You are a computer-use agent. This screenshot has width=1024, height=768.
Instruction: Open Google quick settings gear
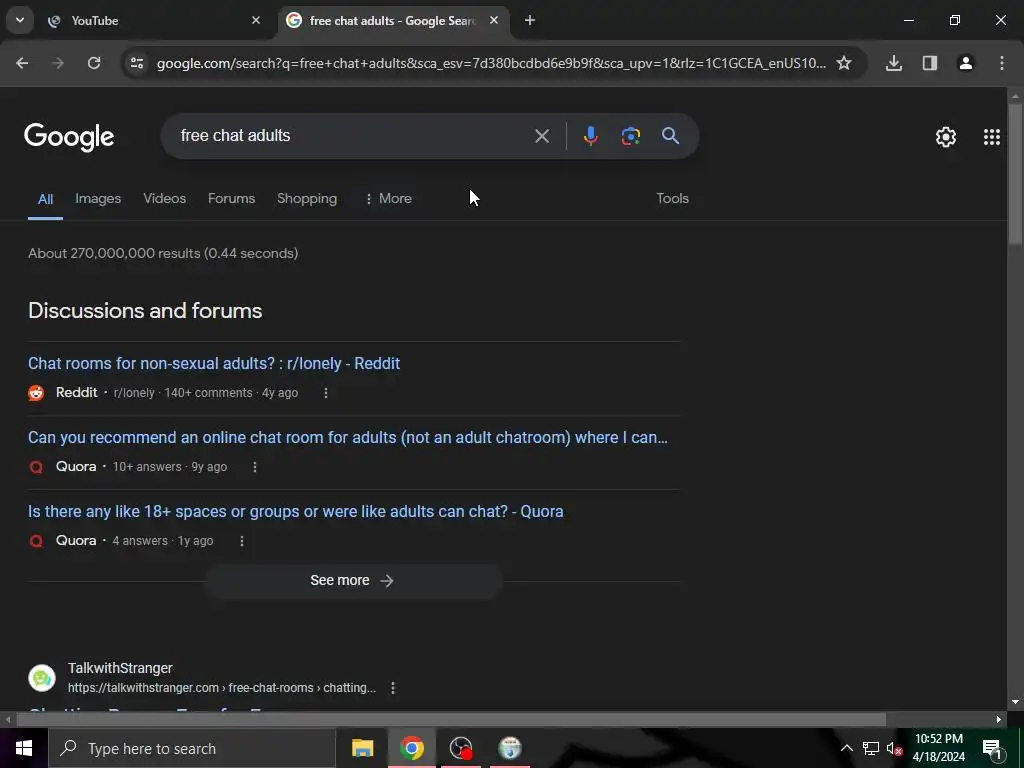946,137
